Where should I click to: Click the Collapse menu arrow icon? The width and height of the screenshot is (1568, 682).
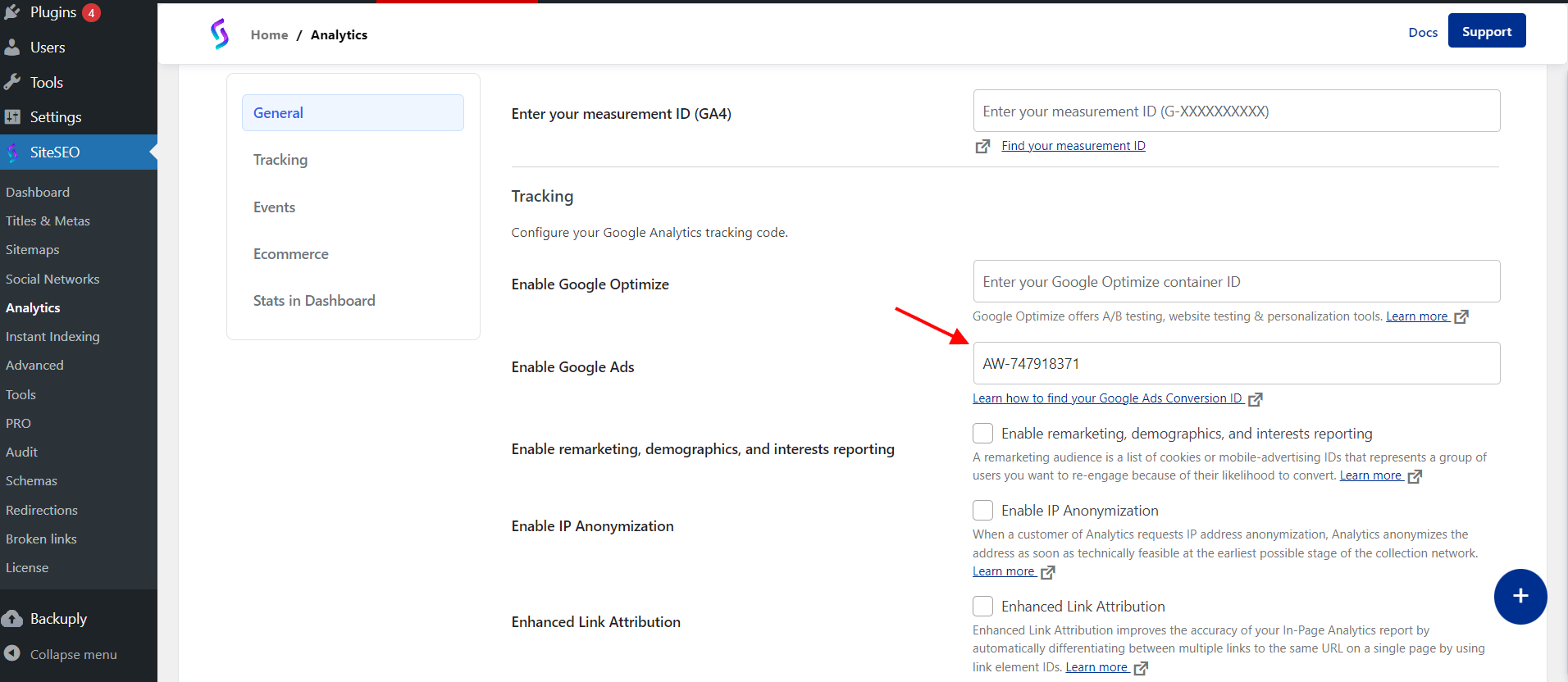pyautogui.click(x=12, y=653)
